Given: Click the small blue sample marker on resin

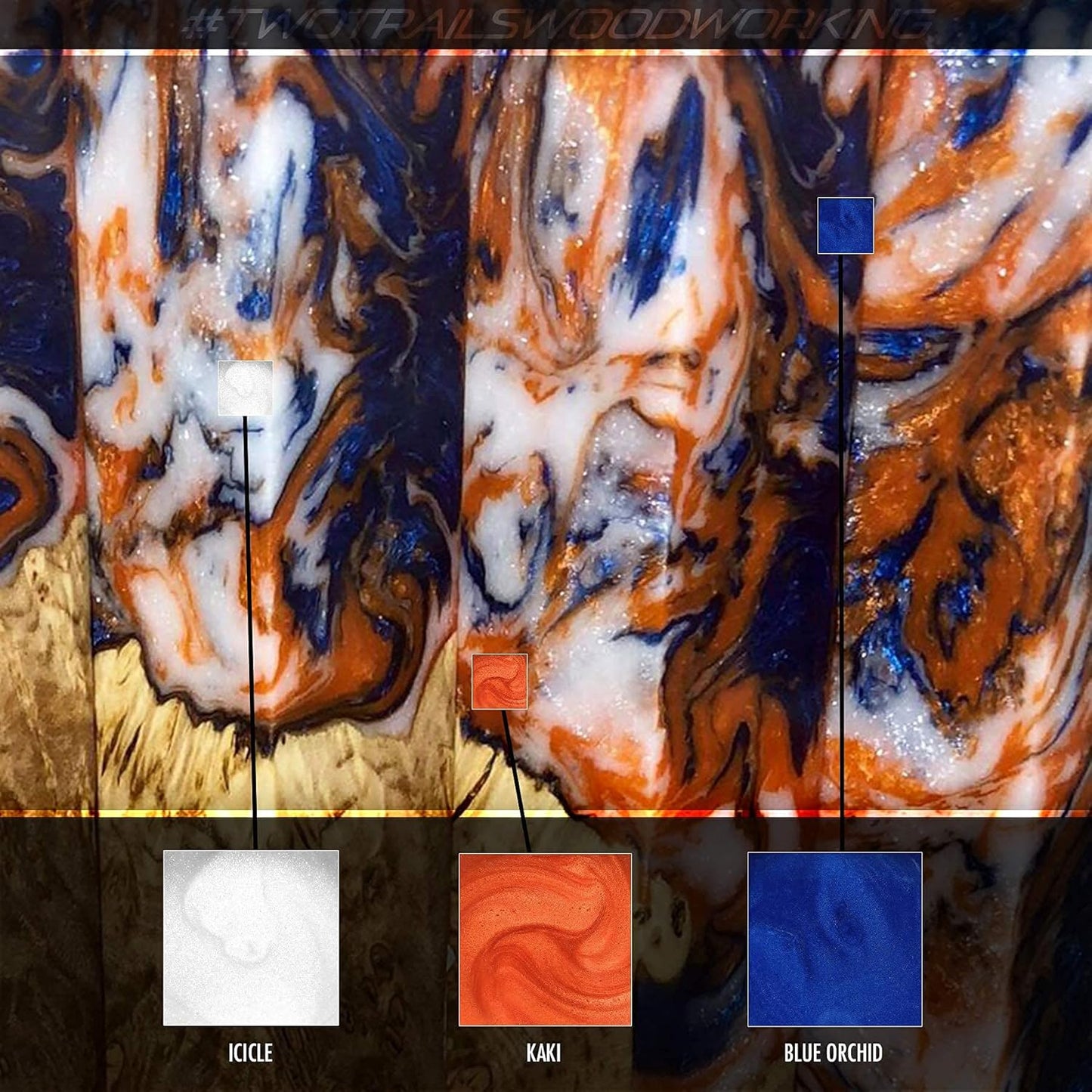Looking at the screenshot, I should 846,225.
